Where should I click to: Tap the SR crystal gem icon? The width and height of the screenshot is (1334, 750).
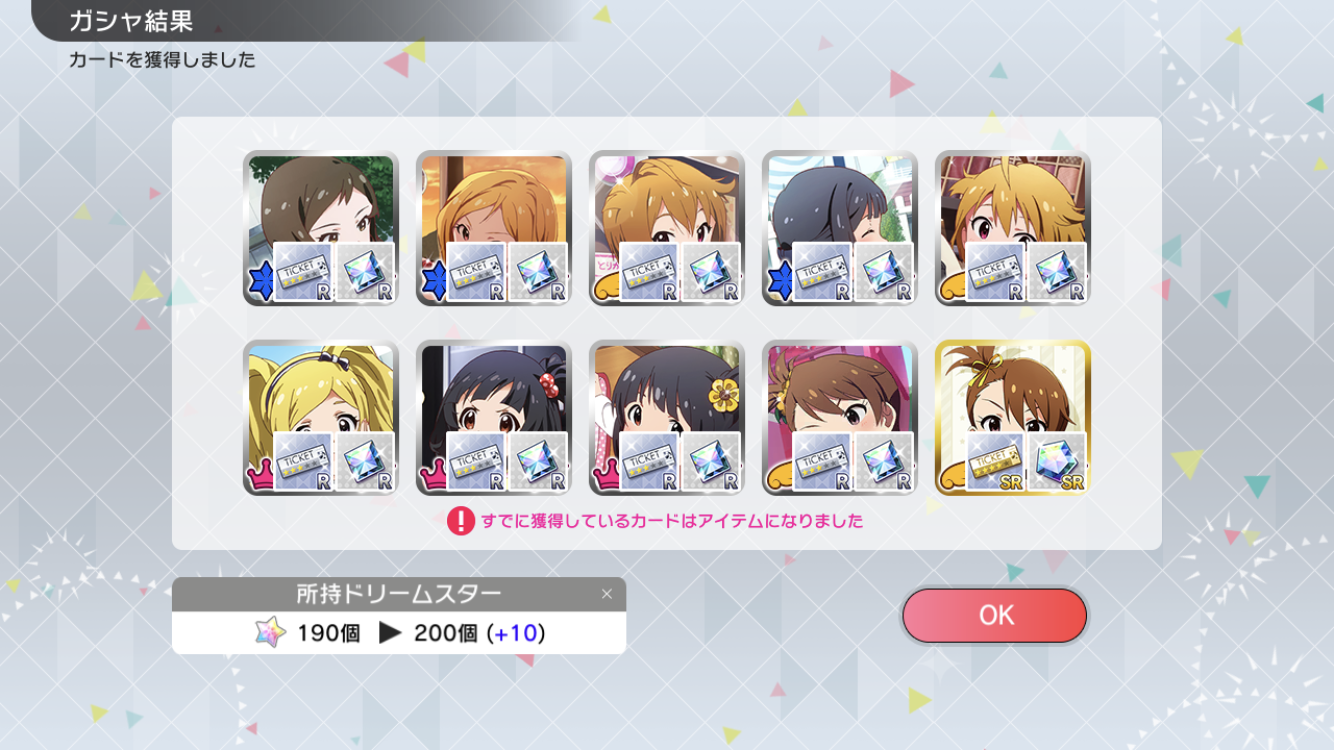pyautogui.click(x=1057, y=462)
